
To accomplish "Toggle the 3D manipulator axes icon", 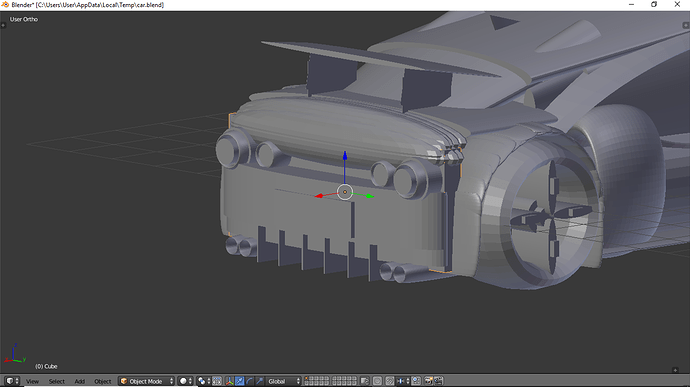I will (x=229, y=381).
